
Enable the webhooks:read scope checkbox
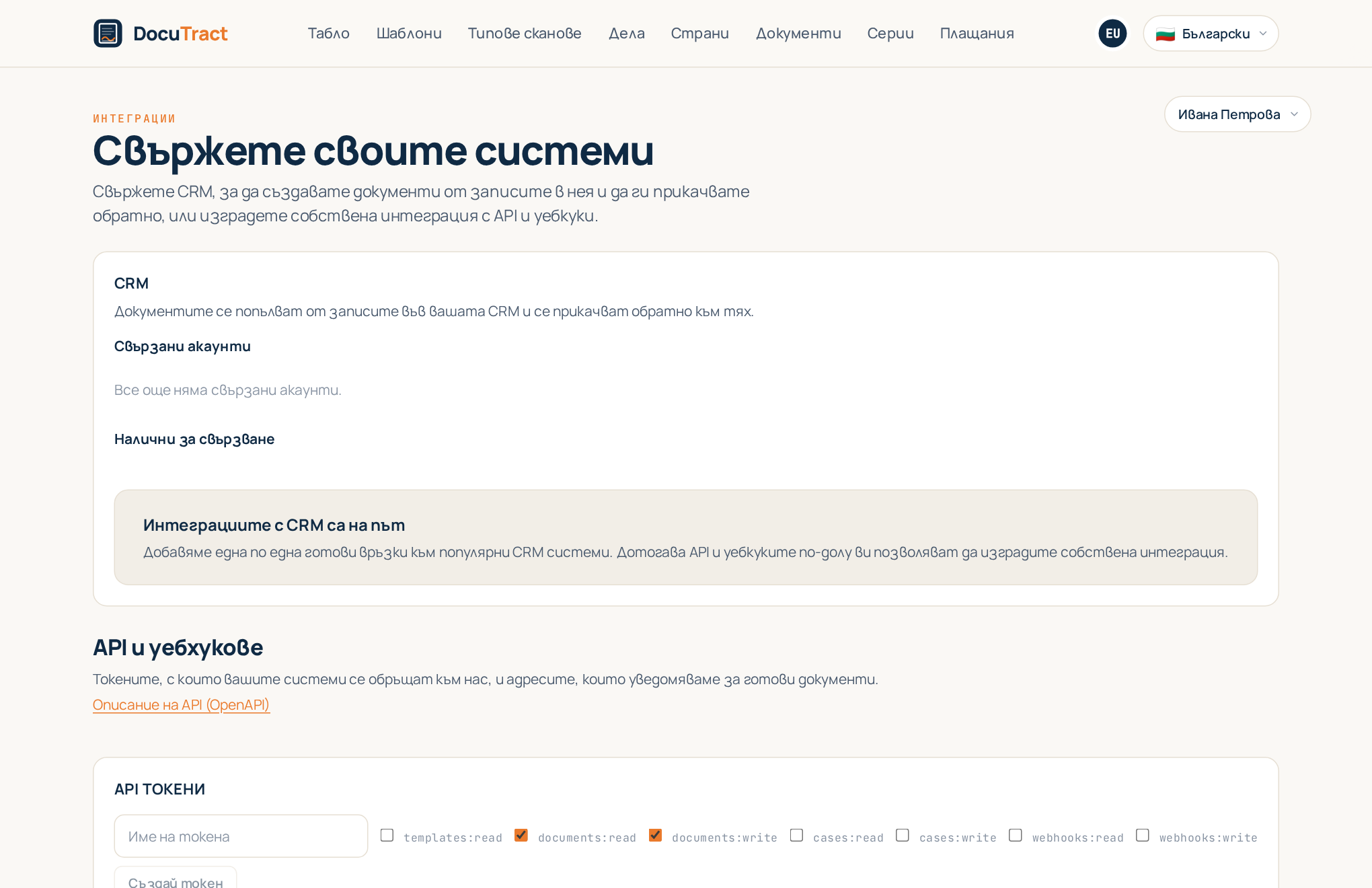coord(1016,835)
